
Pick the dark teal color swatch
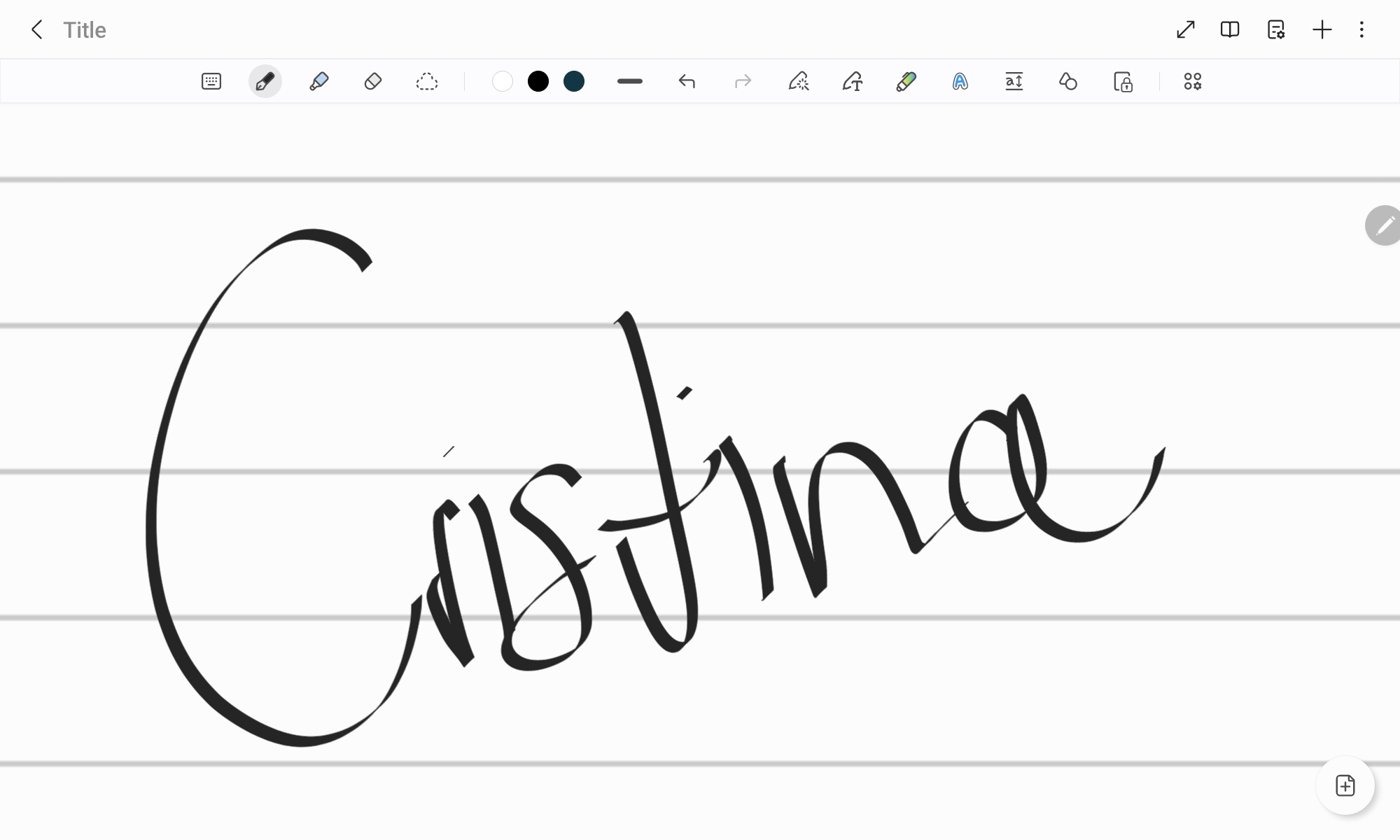coord(574,81)
